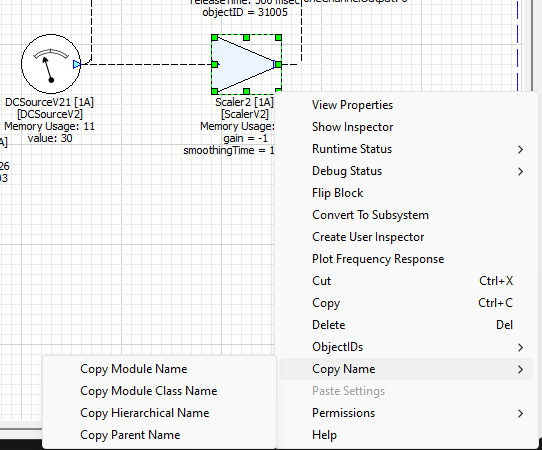Choose Copy Hierarchical Name

pos(159,413)
